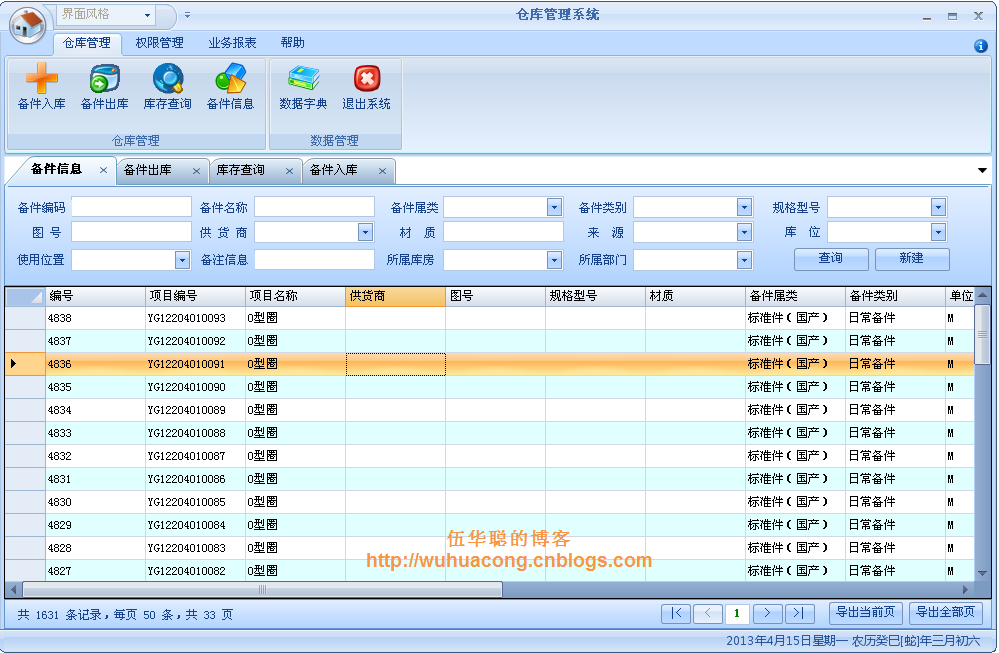Click the 导出全部页 export button
Image resolution: width=999 pixels, height=653 pixels.
coord(945,612)
